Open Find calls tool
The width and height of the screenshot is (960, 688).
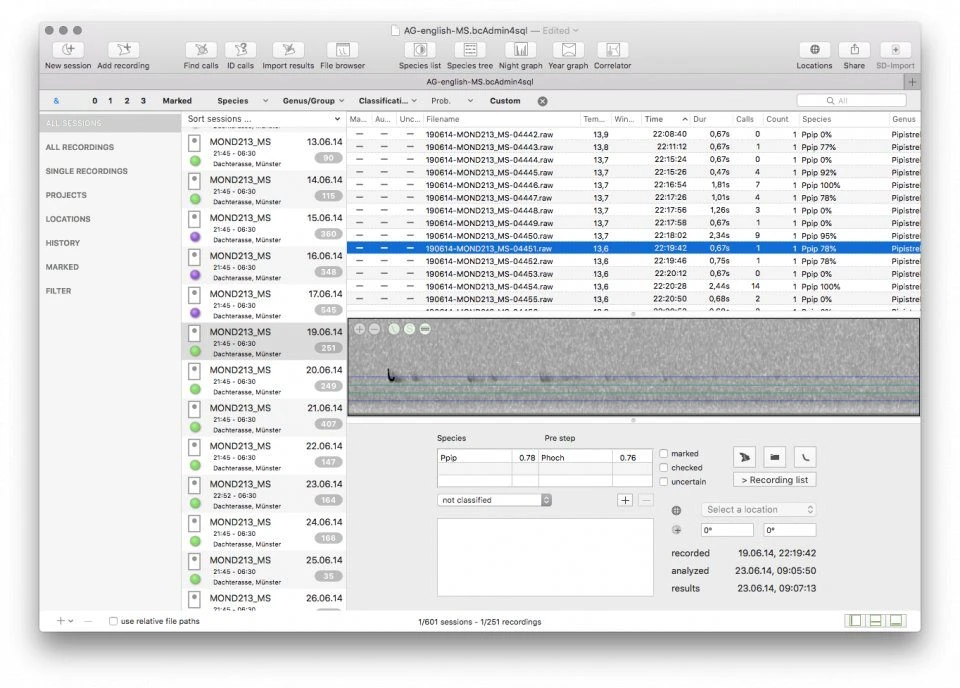[201, 50]
